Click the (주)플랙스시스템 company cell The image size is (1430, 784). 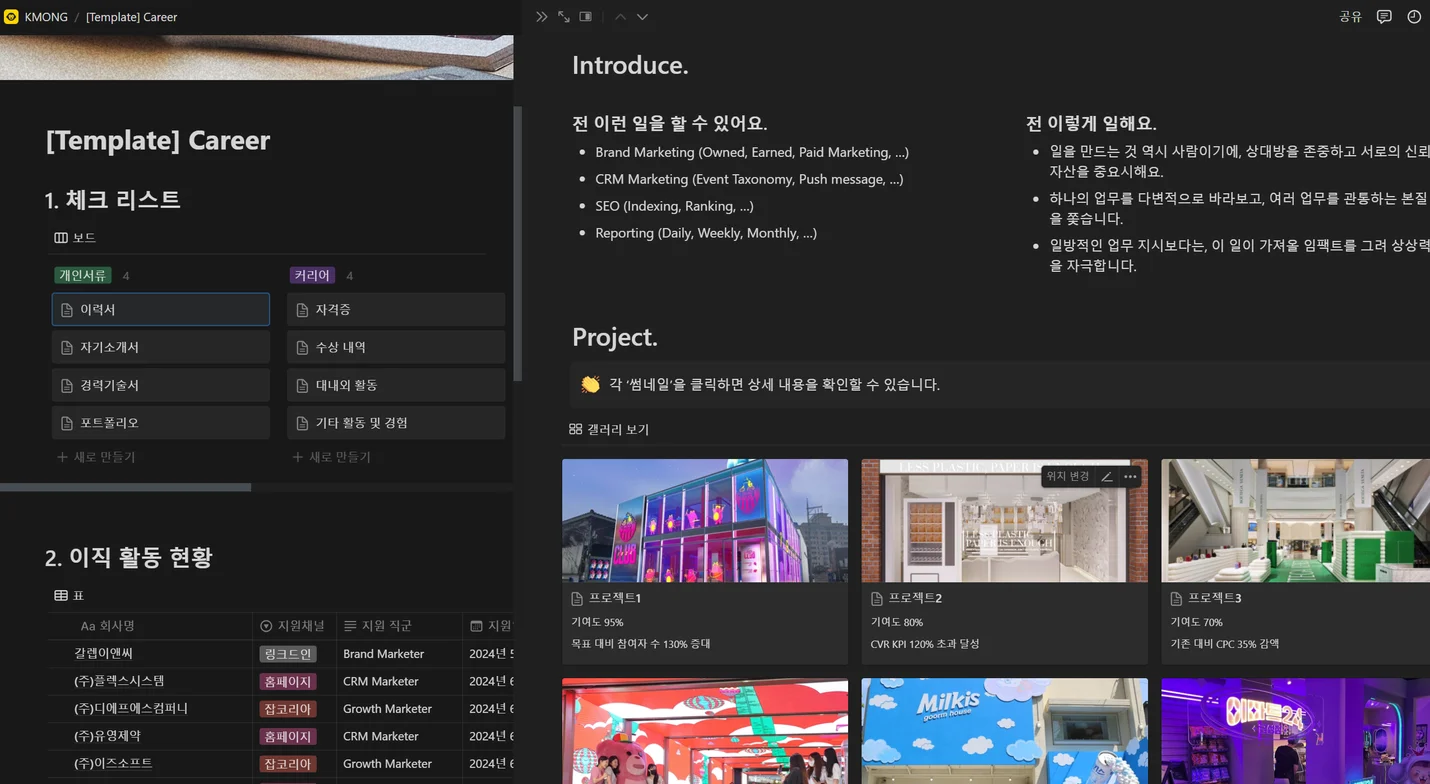tap(150, 681)
